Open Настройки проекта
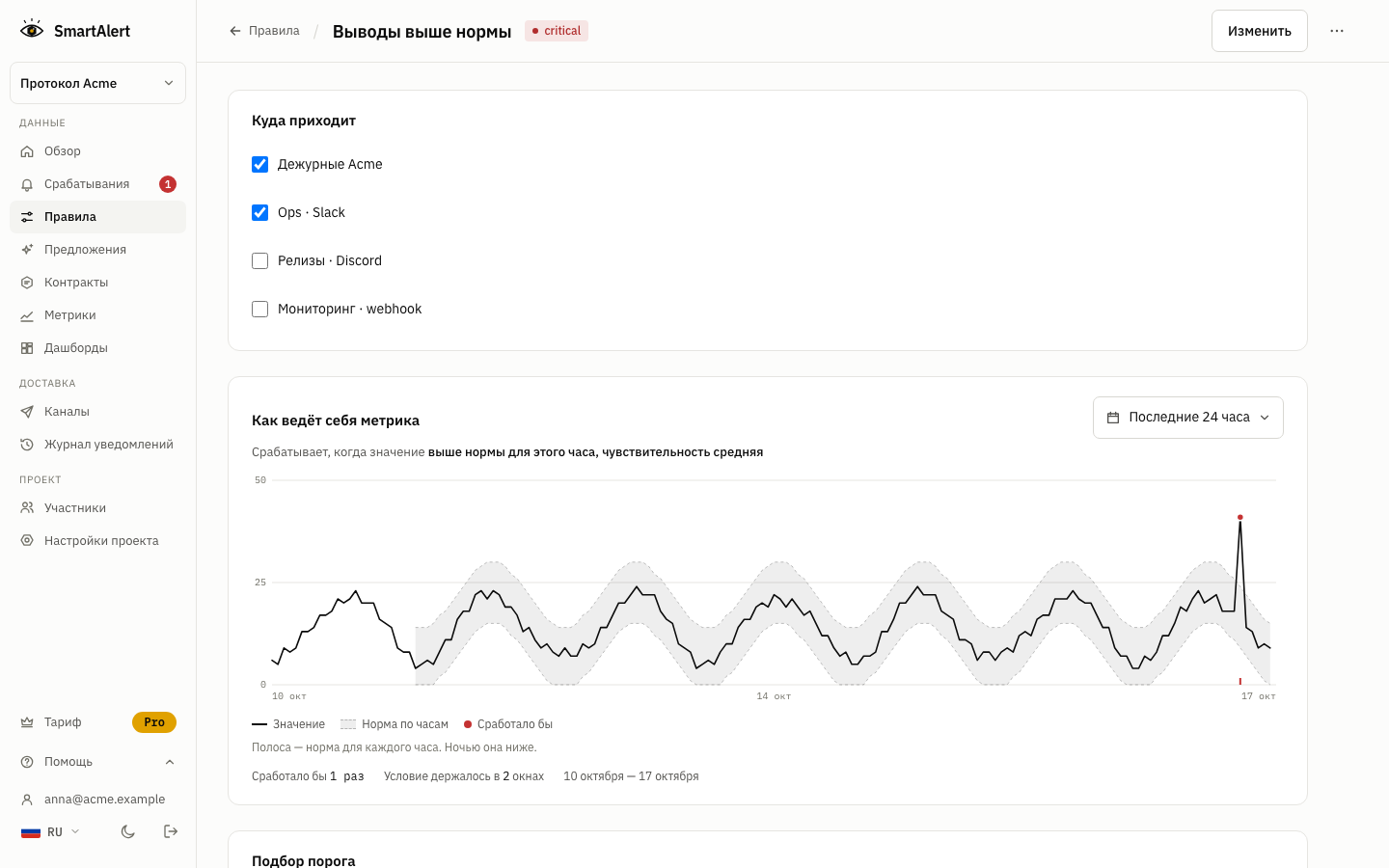This screenshot has height=868, width=1389. pos(97,541)
